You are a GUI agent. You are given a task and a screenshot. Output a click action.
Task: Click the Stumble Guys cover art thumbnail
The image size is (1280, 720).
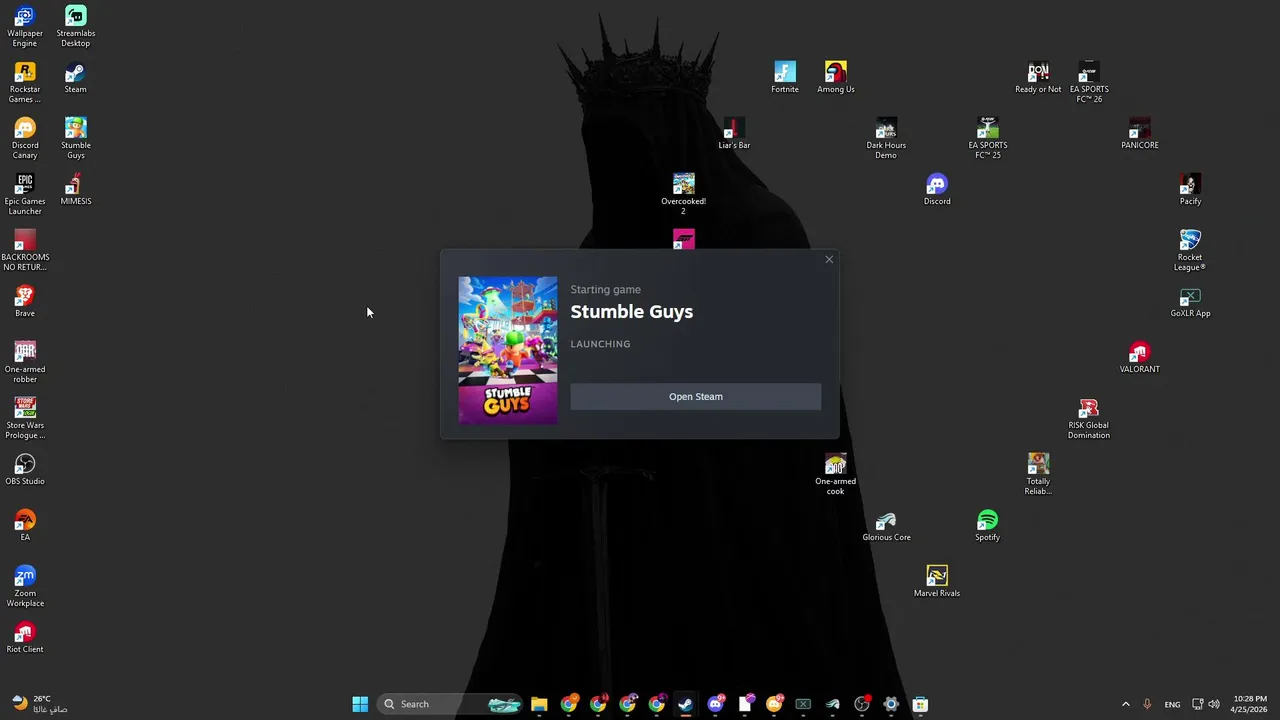pyautogui.click(x=508, y=350)
